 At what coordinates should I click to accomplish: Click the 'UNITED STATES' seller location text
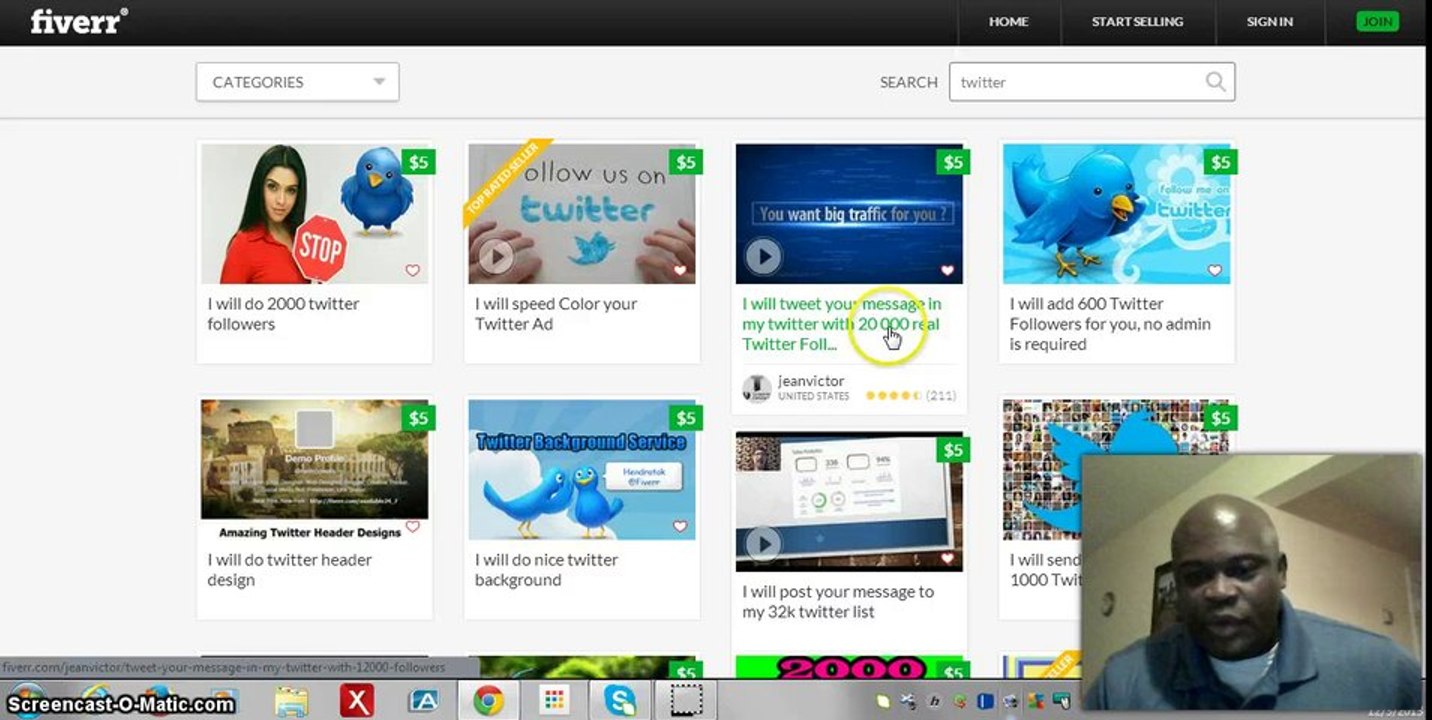click(813, 397)
